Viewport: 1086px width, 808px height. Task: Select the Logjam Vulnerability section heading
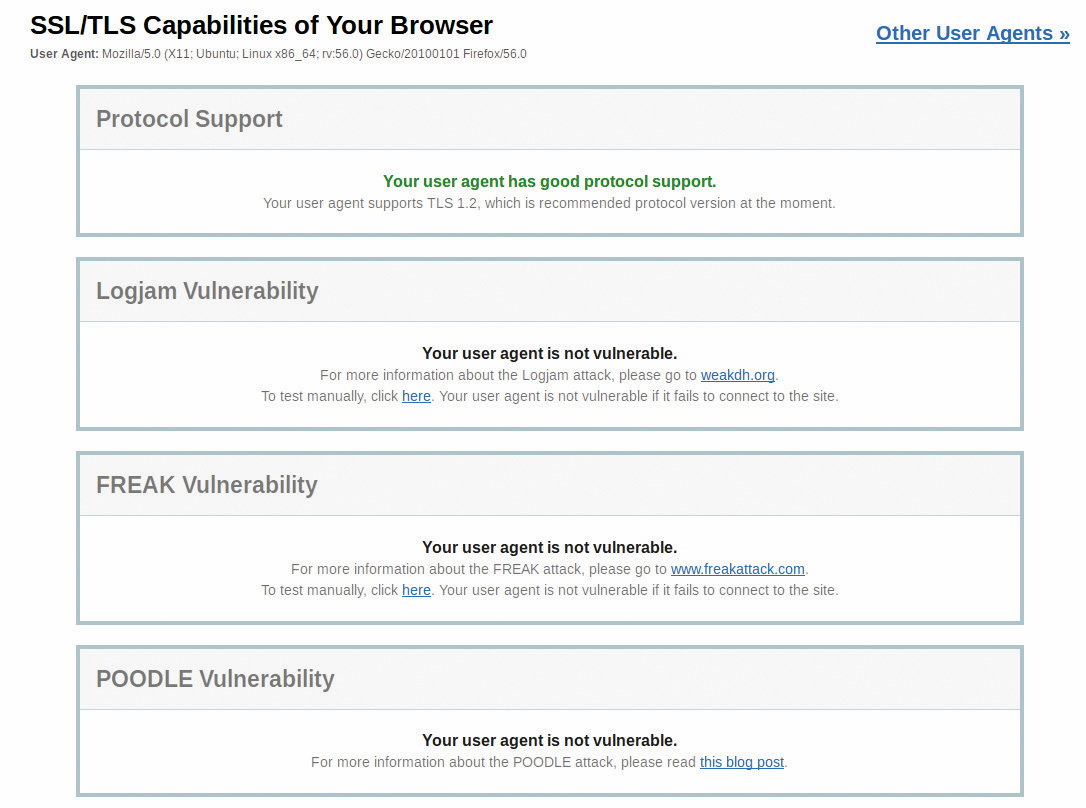(x=207, y=291)
